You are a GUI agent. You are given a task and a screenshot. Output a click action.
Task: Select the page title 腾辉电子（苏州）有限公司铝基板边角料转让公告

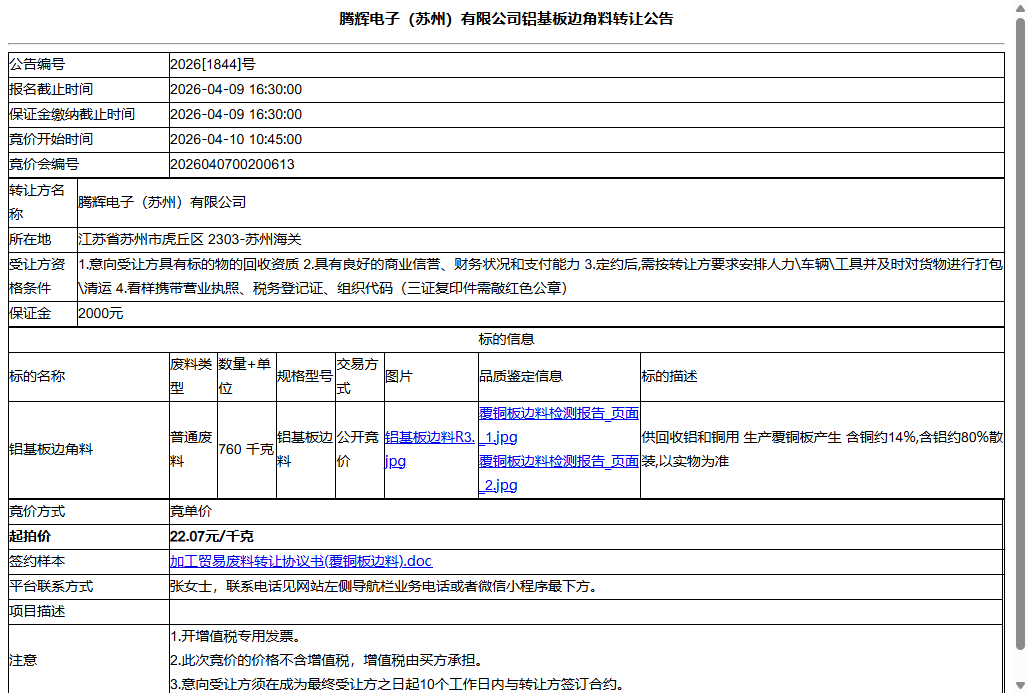506,19
